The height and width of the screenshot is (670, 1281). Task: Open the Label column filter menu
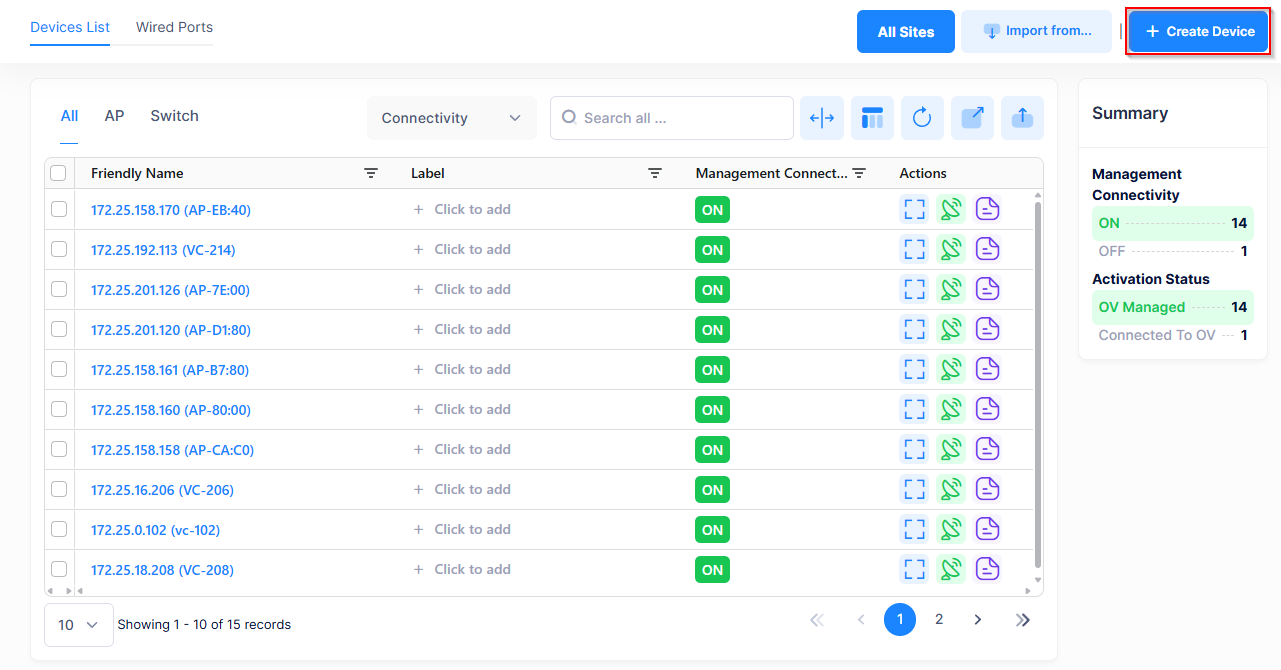point(655,173)
